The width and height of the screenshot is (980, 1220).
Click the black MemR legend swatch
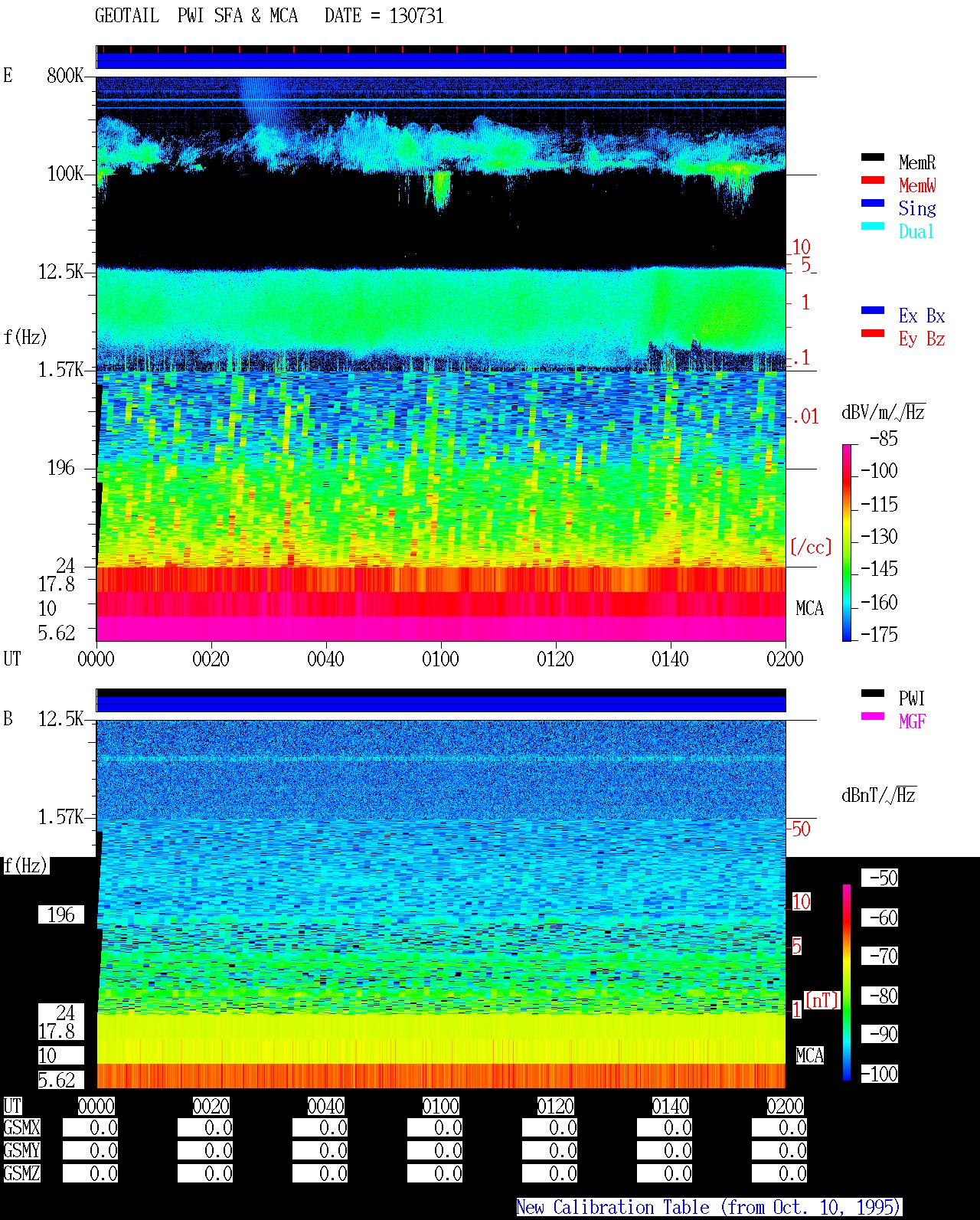(873, 158)
